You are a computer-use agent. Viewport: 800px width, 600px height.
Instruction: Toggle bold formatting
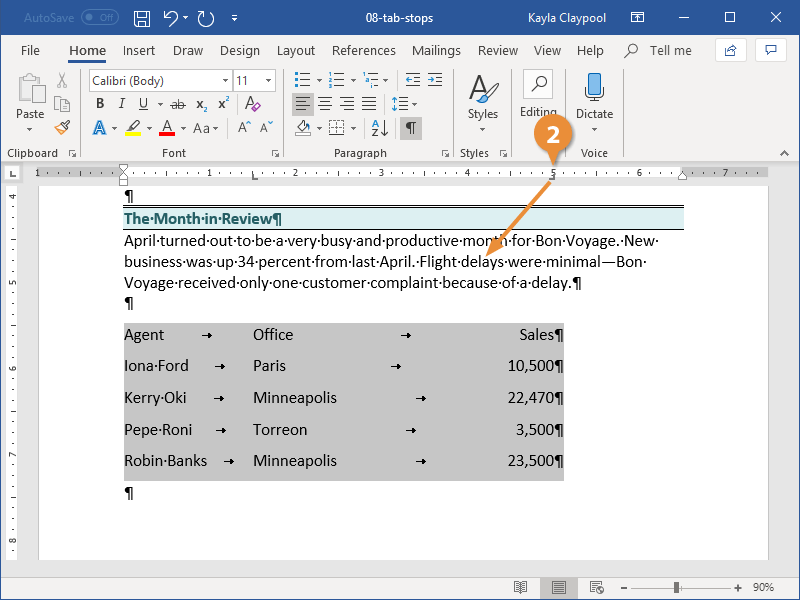click(x=99, y=104)
